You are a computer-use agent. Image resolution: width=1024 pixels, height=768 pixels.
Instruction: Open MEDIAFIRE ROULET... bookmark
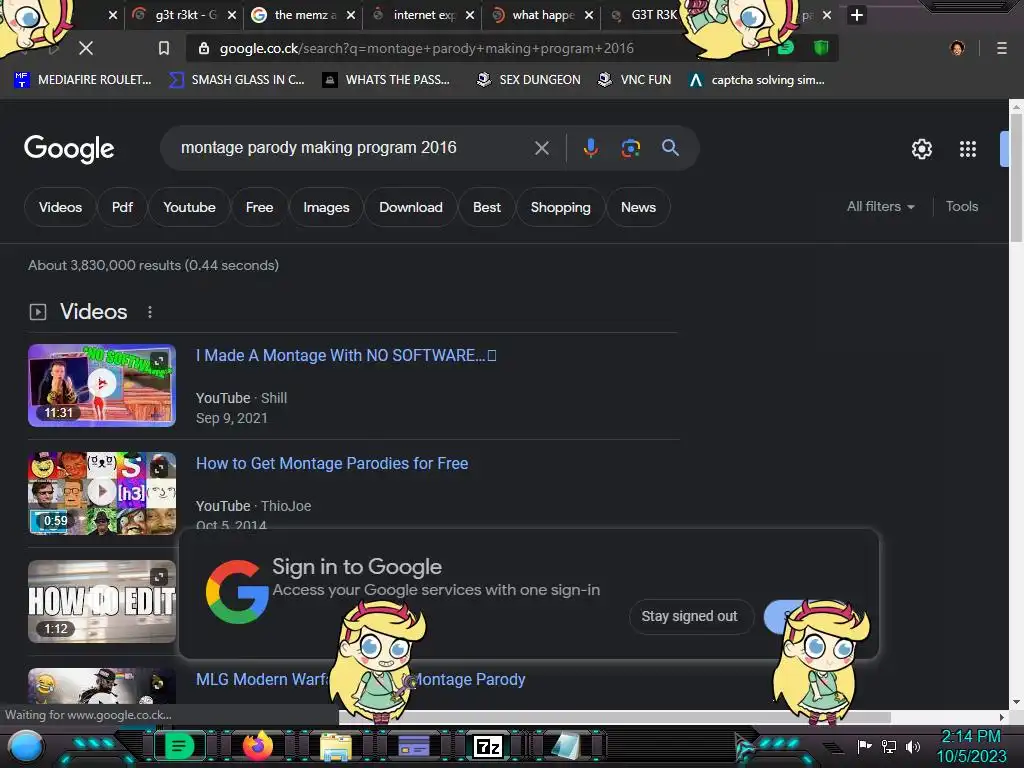click(x=82, y=80)
